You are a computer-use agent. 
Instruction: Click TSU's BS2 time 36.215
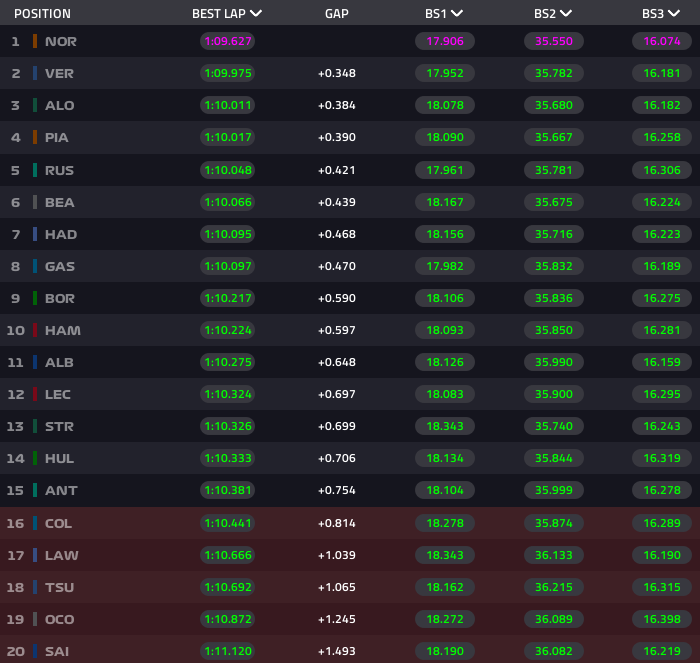(x=553, y=587)
